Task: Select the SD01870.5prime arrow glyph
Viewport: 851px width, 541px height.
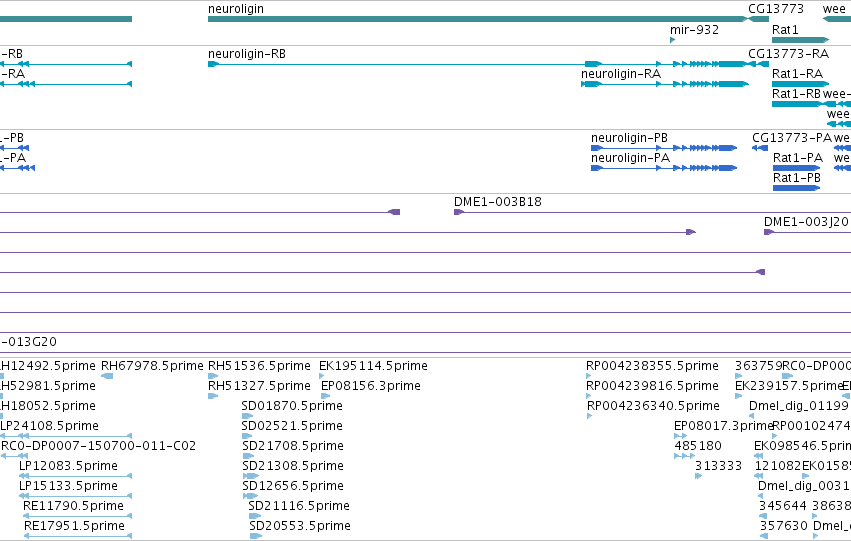Action: (x=247, y=416)
